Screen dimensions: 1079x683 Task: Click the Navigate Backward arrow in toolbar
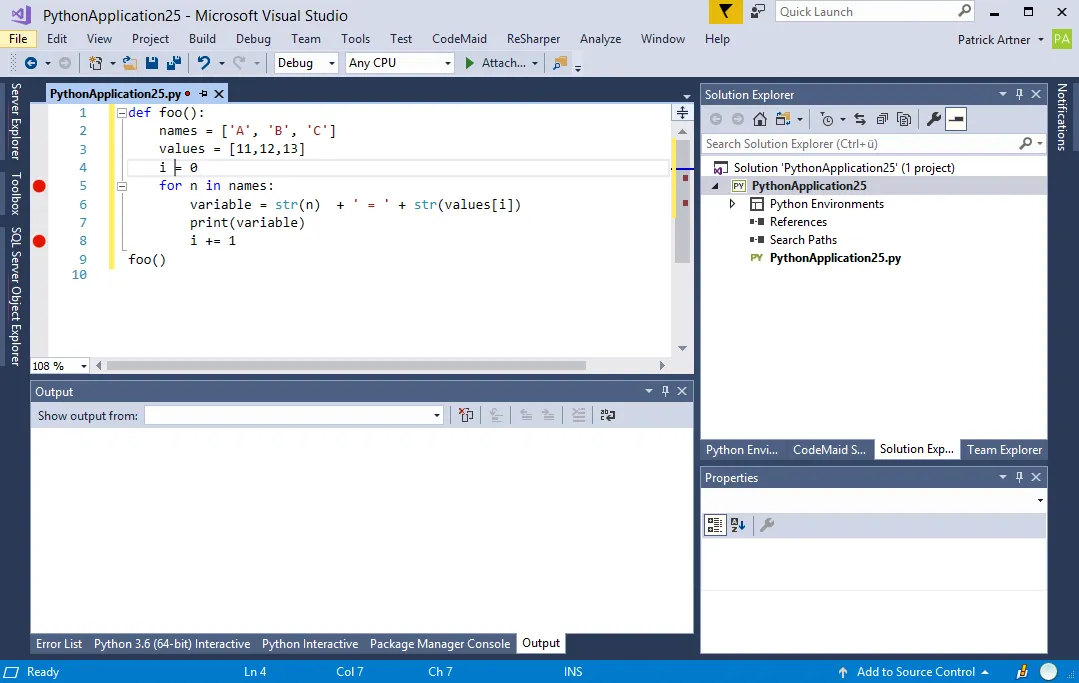click(x=31, y=63)
